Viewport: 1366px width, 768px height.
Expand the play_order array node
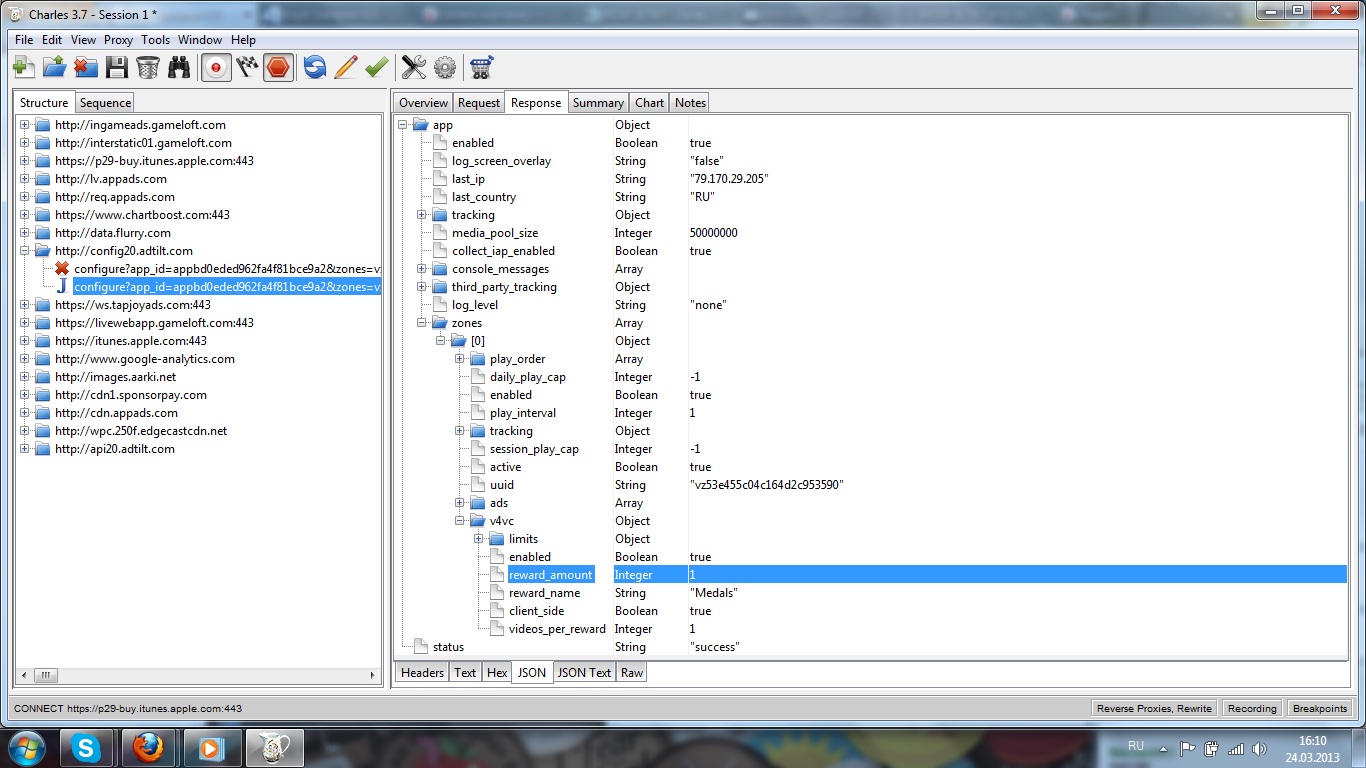(460, 359)
